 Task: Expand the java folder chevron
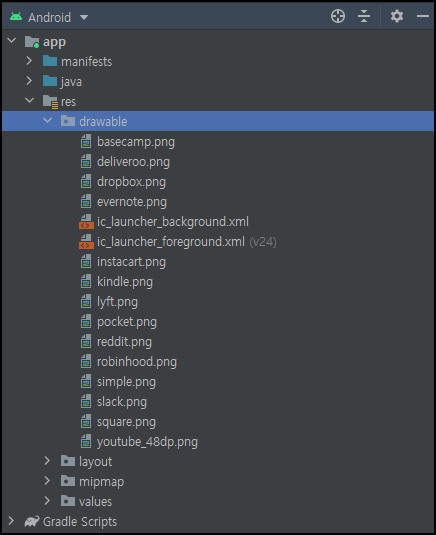(x=29, y=81)
